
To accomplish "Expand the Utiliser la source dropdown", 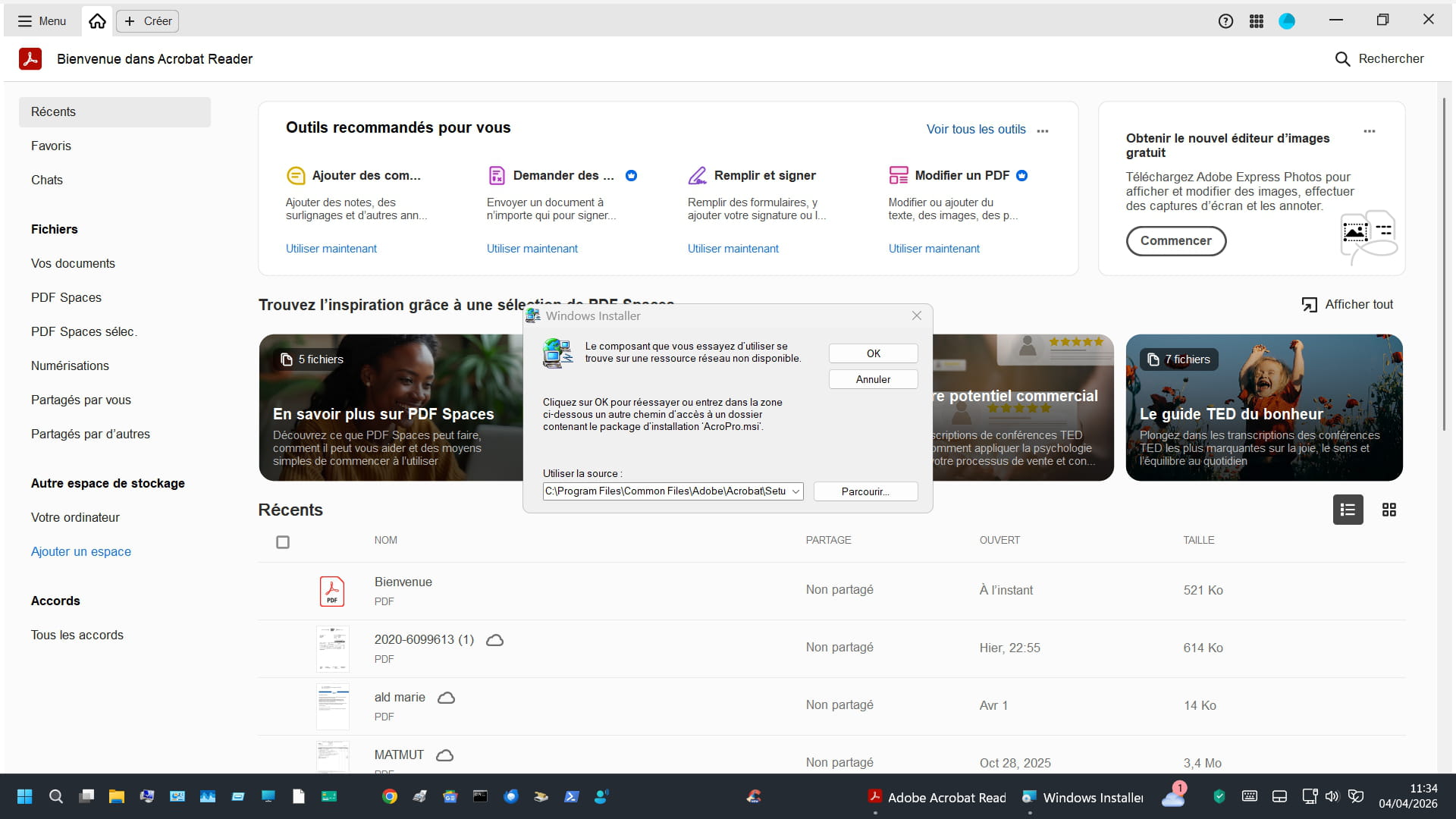I will [795, 491].
